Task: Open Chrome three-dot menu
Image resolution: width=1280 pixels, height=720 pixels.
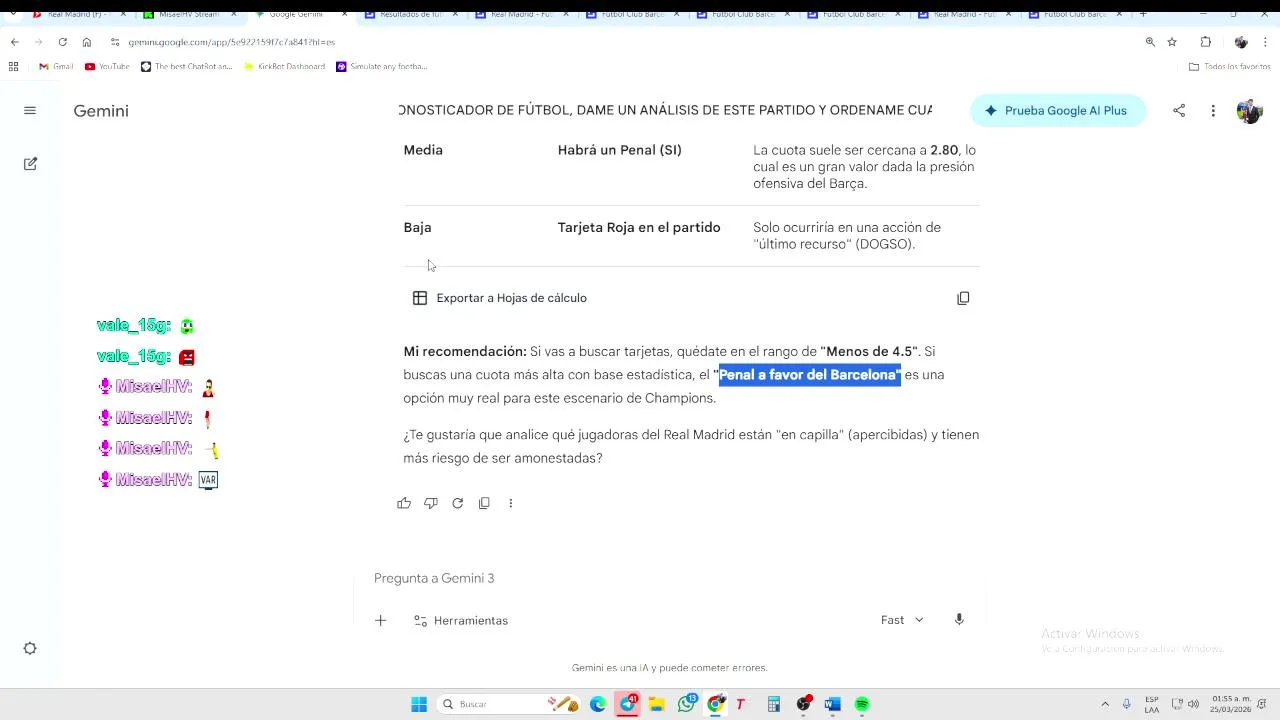Action: tap(1266, 42)
